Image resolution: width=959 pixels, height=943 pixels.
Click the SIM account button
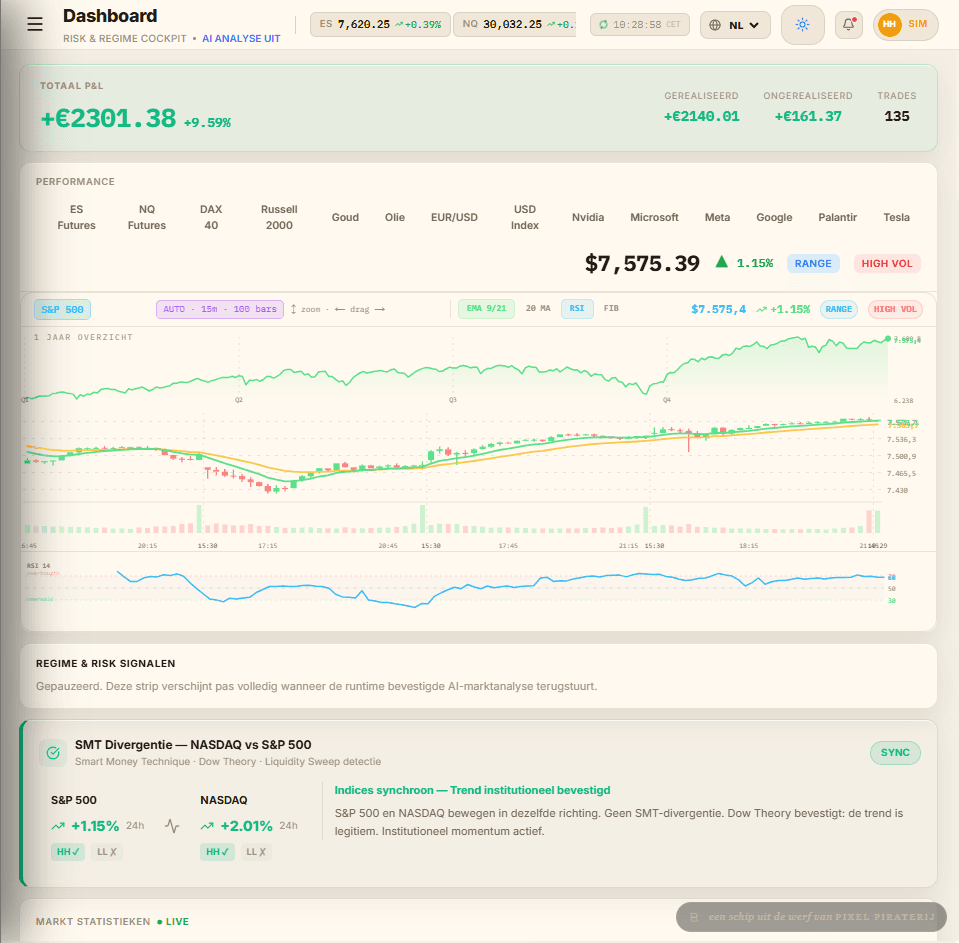906,24
